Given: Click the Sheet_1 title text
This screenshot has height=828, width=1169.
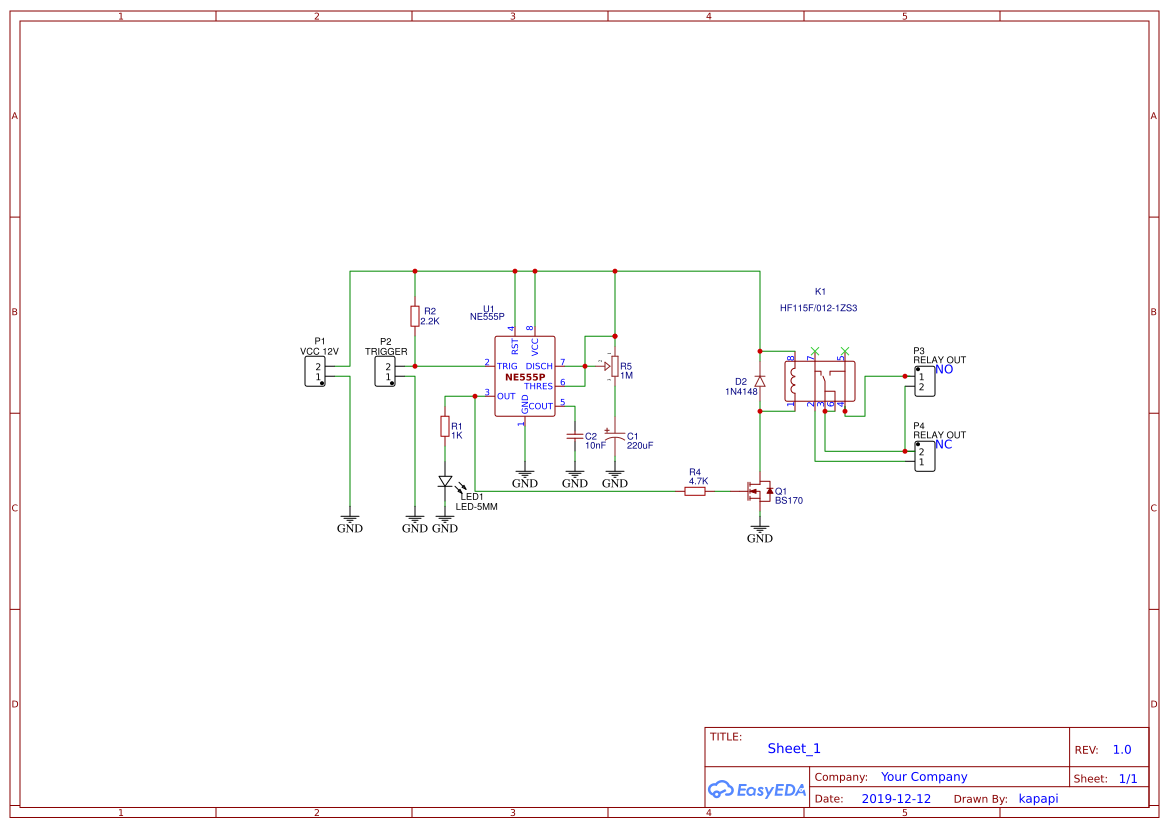Looking at the screenshot, I should 792,748.
